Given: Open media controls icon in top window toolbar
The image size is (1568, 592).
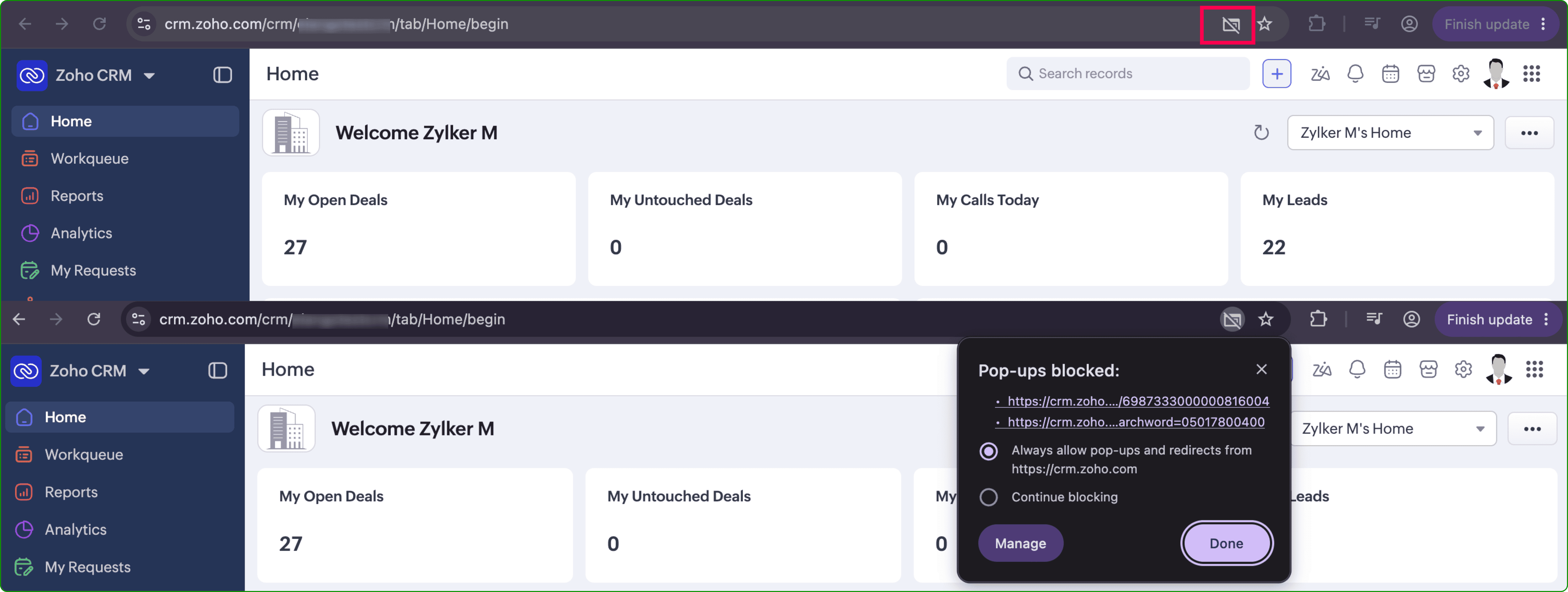Looking at the screenshot, I should [x=1372, y=24].
